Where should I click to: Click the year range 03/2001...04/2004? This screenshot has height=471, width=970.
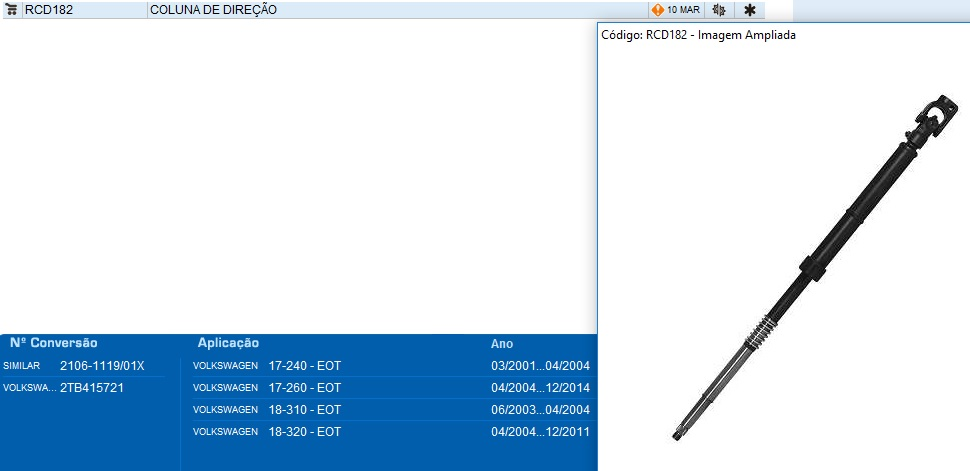(x=540, y=366)
